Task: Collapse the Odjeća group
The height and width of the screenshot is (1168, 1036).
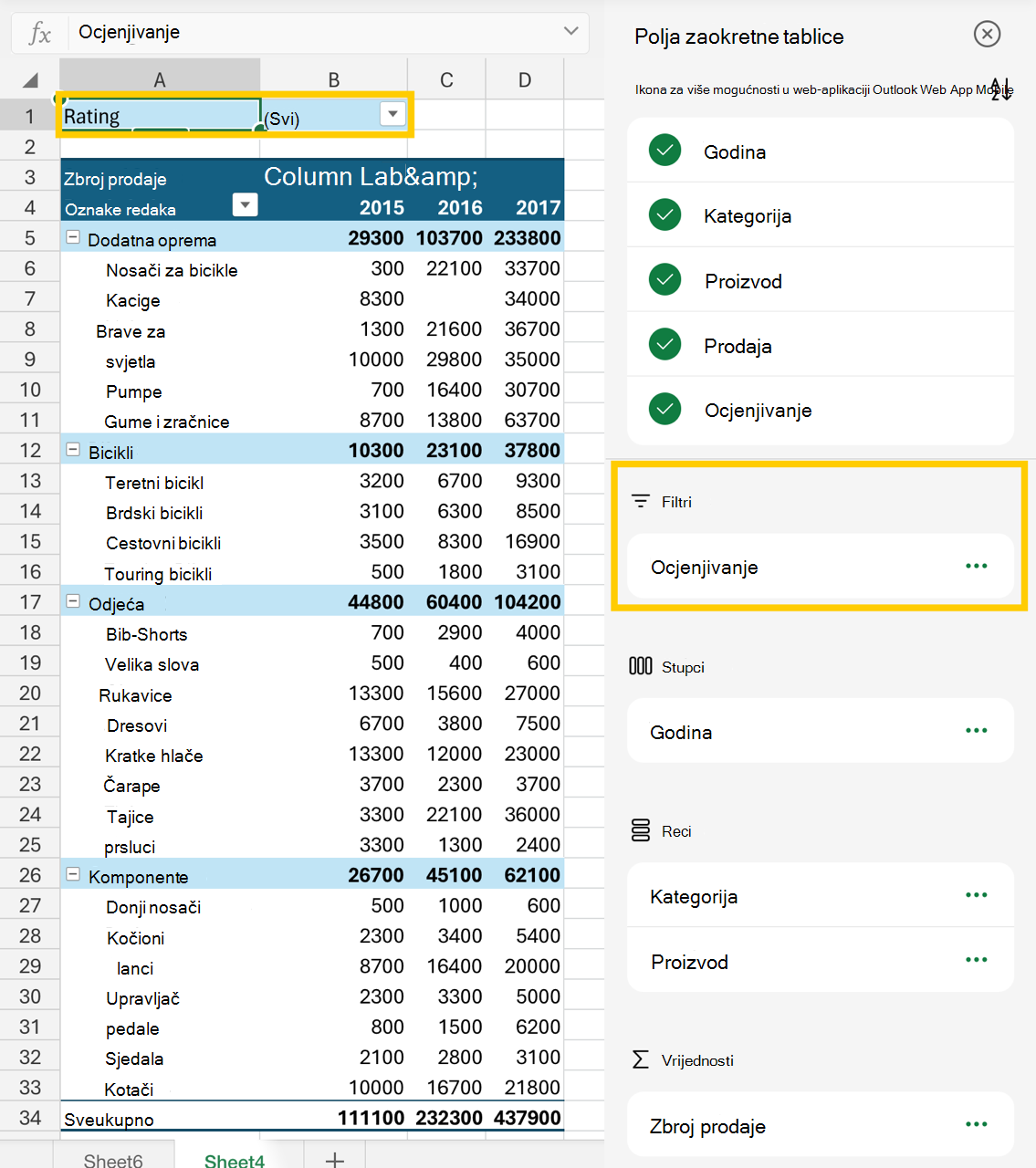Action: click(x=73, y=601)
